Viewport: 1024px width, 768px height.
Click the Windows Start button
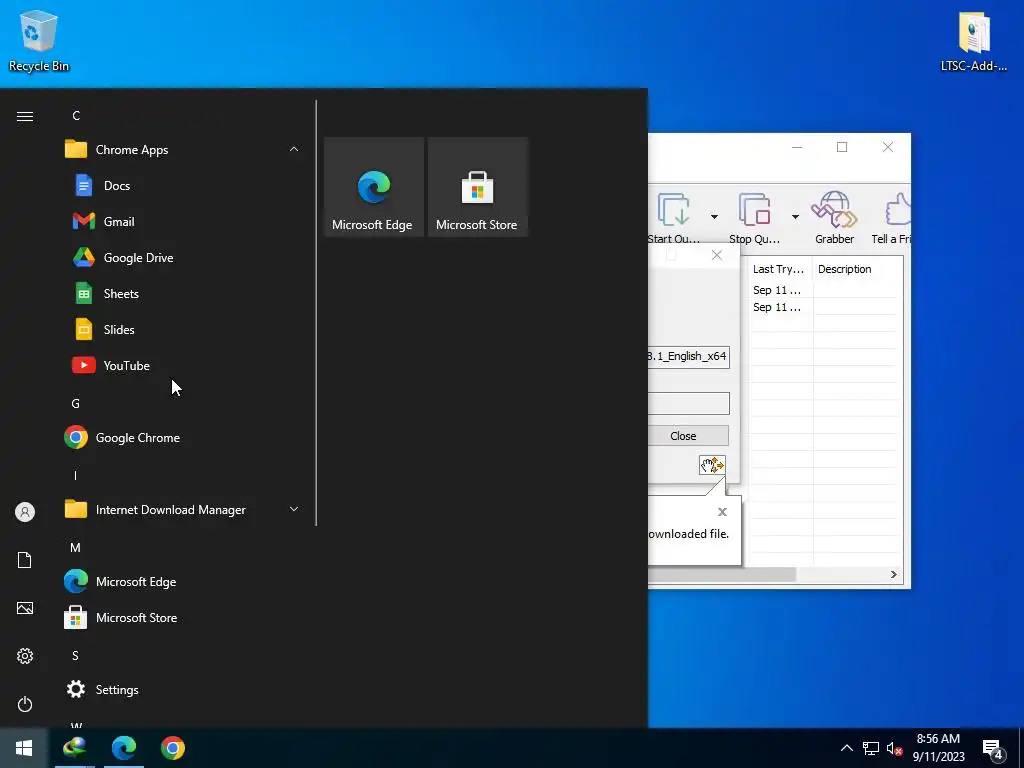[x=24, y=748]
